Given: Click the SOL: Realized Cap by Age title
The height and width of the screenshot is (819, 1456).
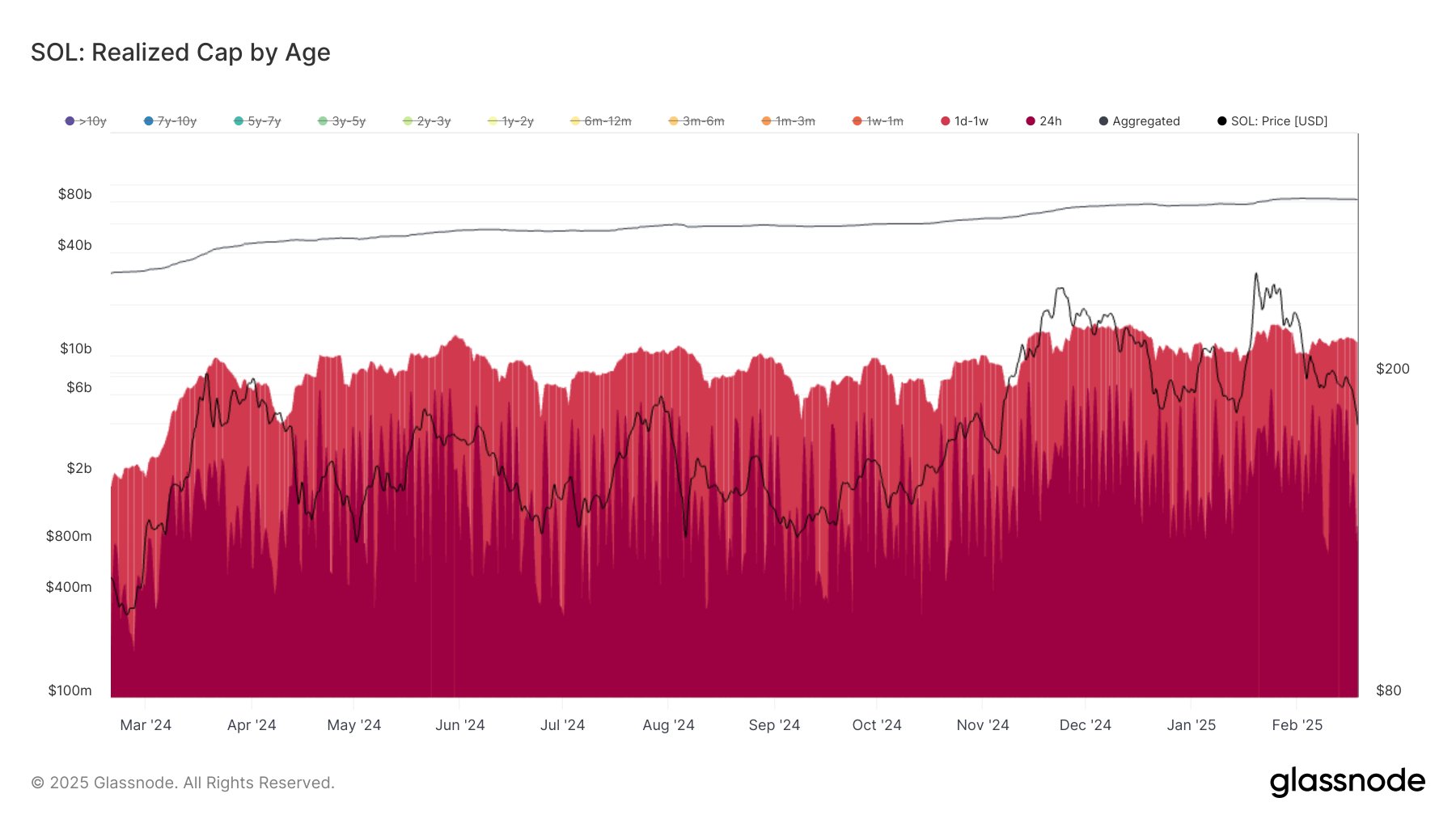Looking at the screenshot, I should point(180,53).
